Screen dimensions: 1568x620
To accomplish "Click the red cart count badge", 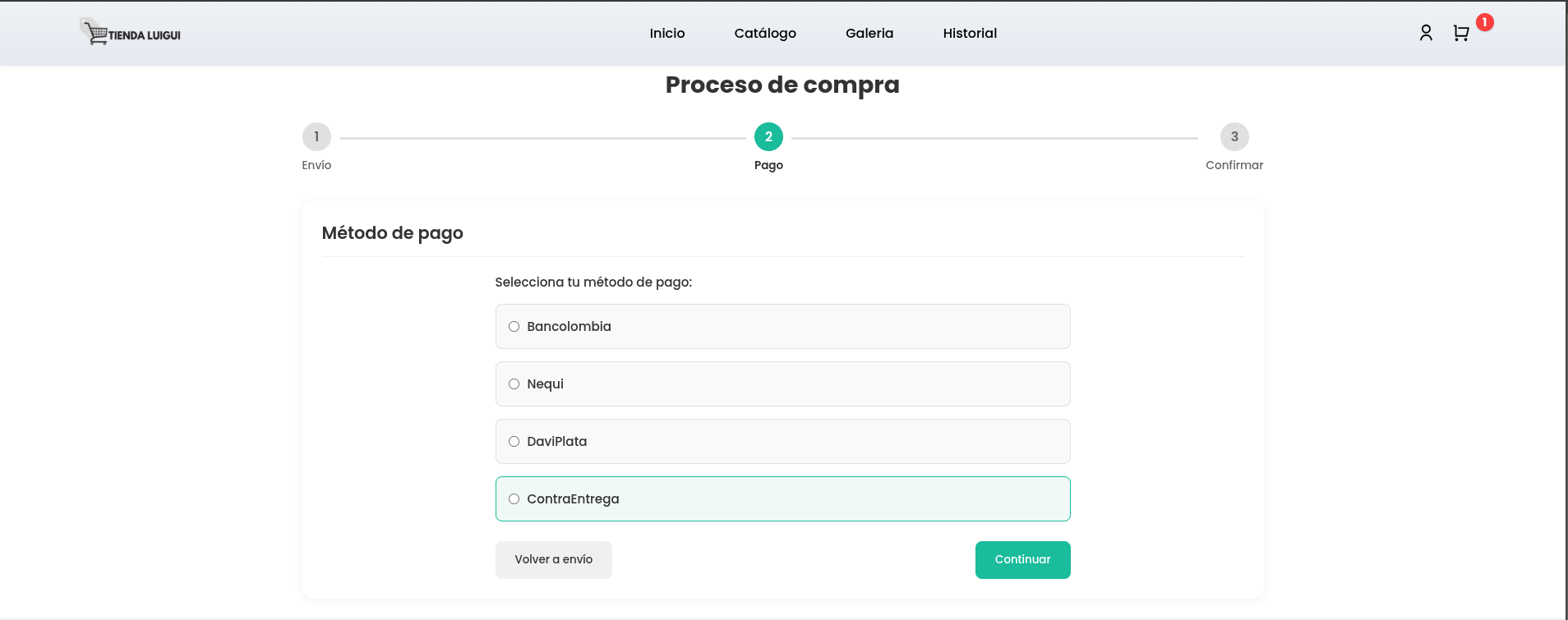I will pos(1484,22).
